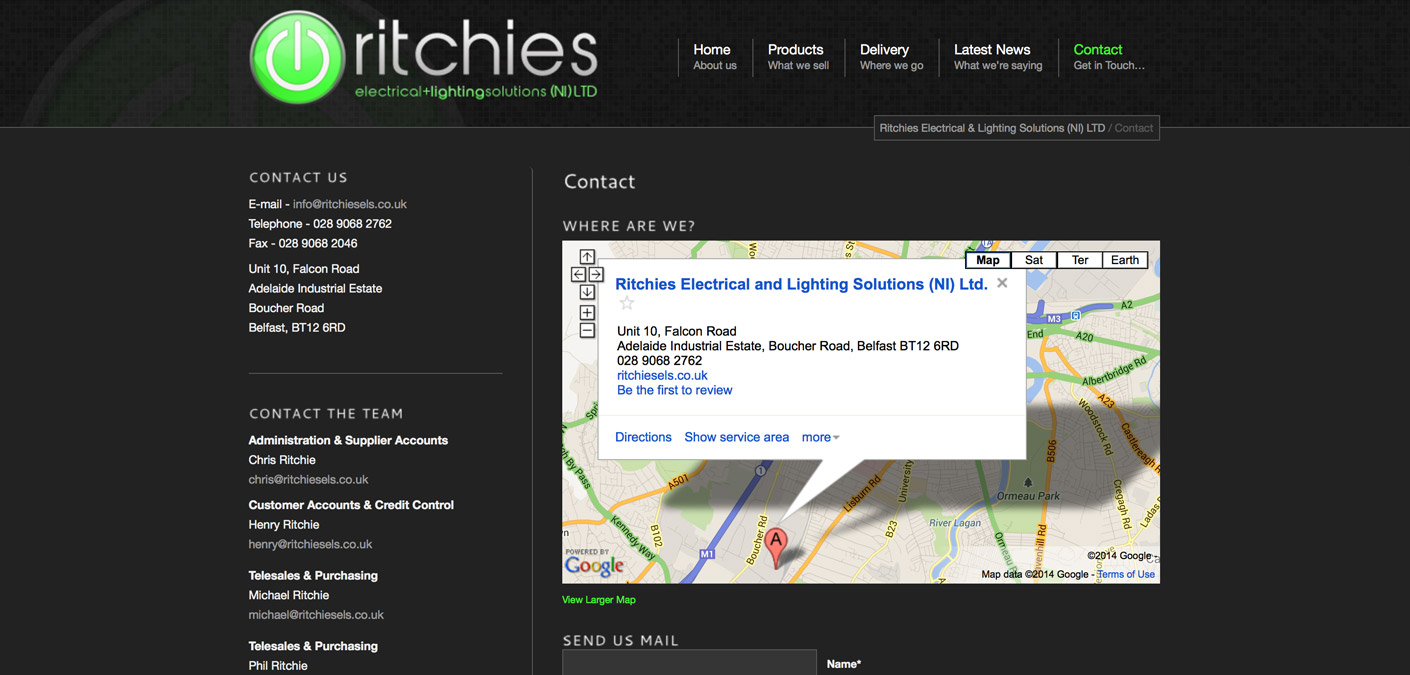The height and width of the screenshot is (675, 1410).
Task: Open the Delivery menu item
Action: [x=891, y=57]
